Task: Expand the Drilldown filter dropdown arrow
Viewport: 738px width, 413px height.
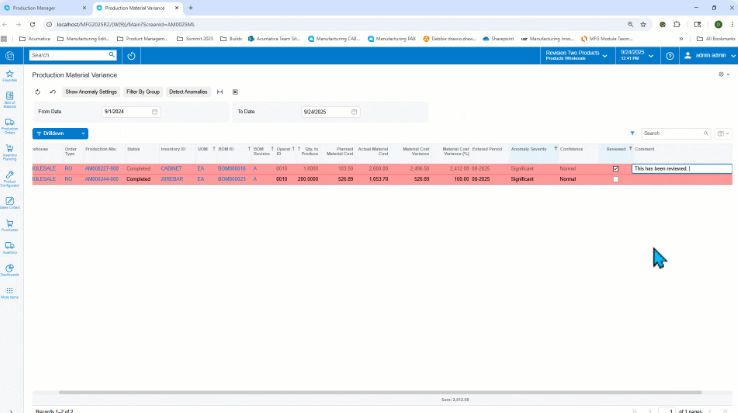Action: (83, 134)
